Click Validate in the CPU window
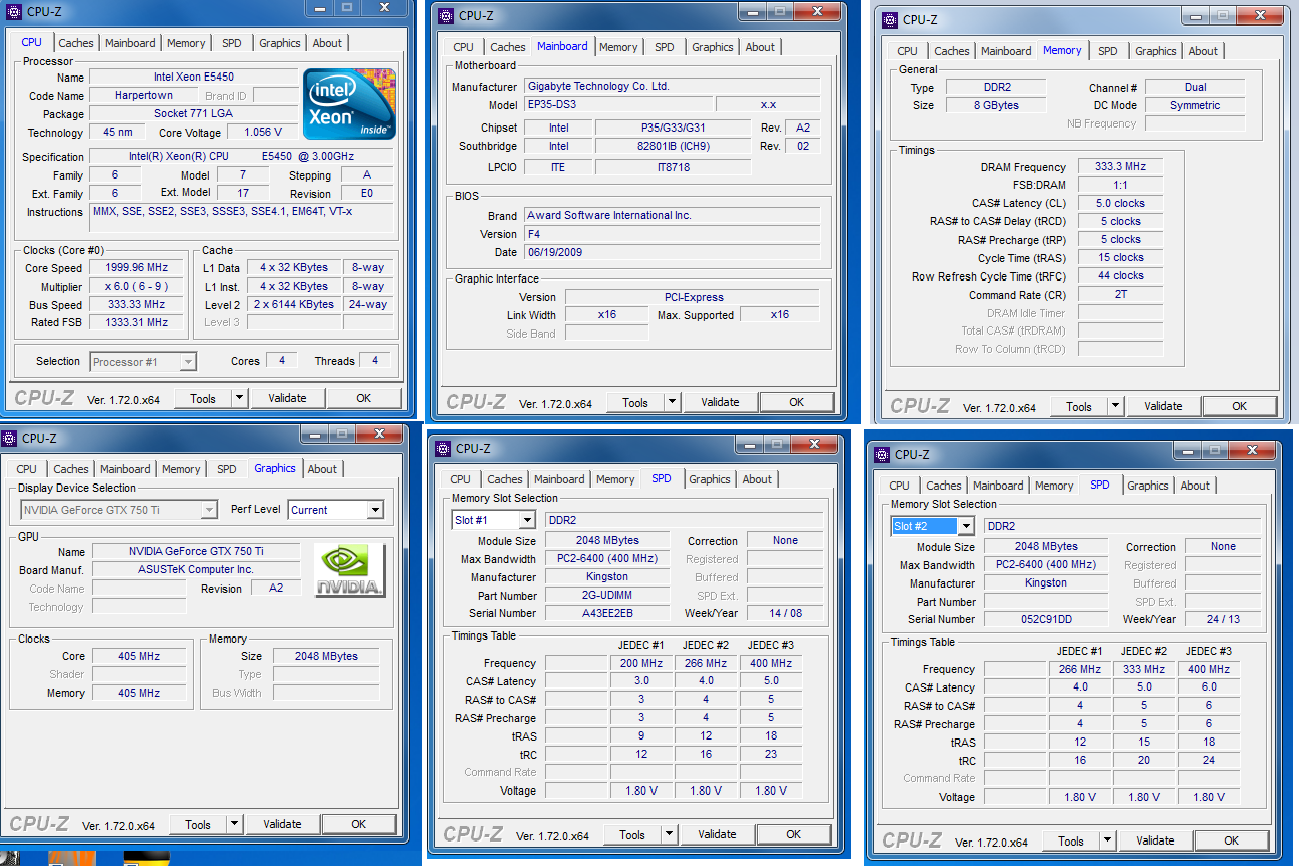The image size is (1304, 866). pyautogui.click(x=287, y=398)
